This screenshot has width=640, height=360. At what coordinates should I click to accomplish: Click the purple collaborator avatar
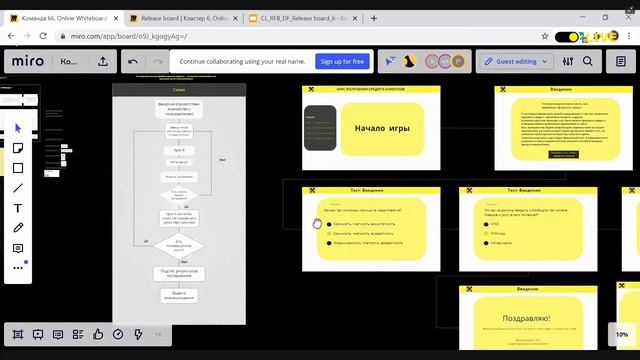(x=445, y=62)
